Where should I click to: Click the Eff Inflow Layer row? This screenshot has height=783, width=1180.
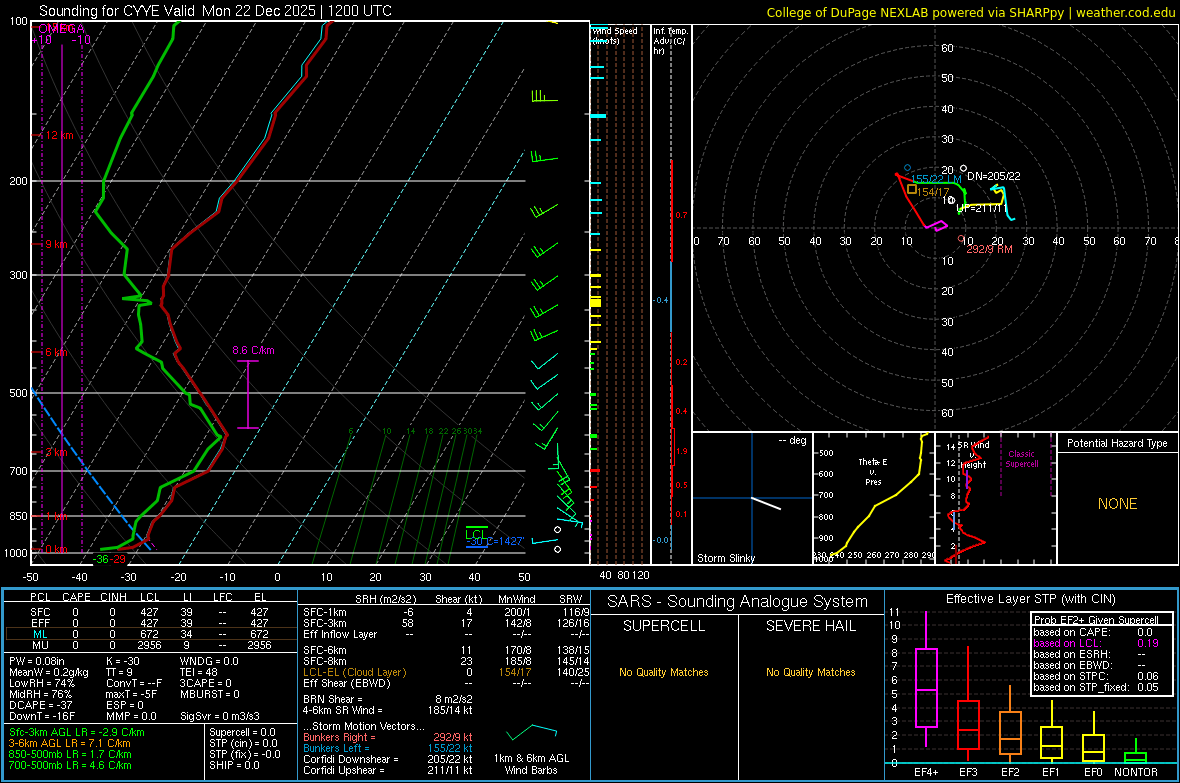point(446,634)
